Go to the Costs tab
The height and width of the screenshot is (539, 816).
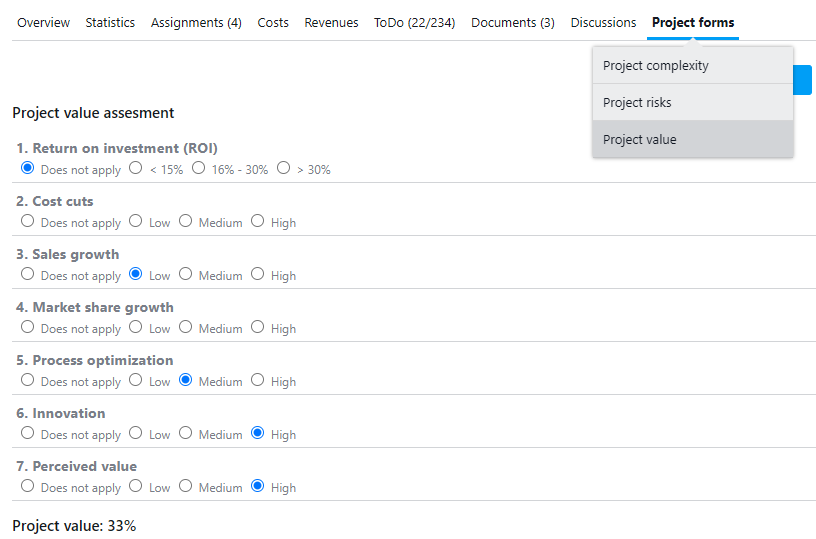coord(273,22)
